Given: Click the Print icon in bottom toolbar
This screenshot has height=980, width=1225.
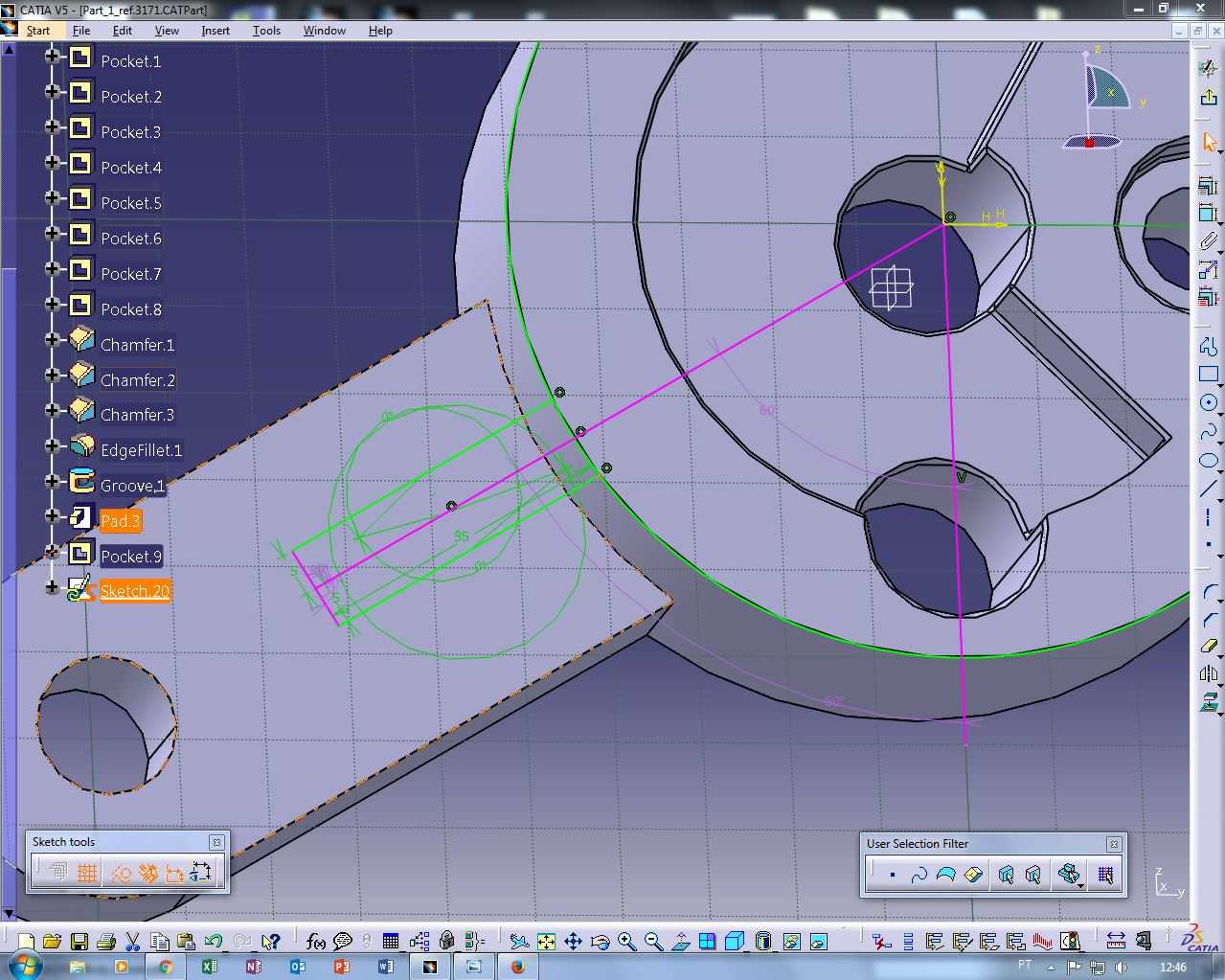Looking at the screenshot, I should (x=106, y=942).
